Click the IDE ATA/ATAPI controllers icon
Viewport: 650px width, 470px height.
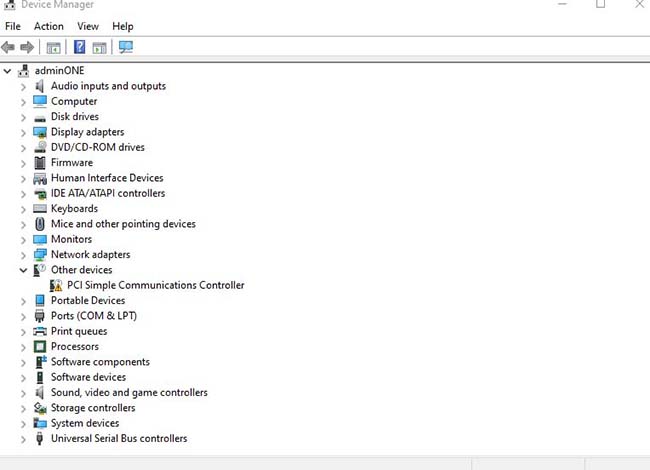pos(40,194)
